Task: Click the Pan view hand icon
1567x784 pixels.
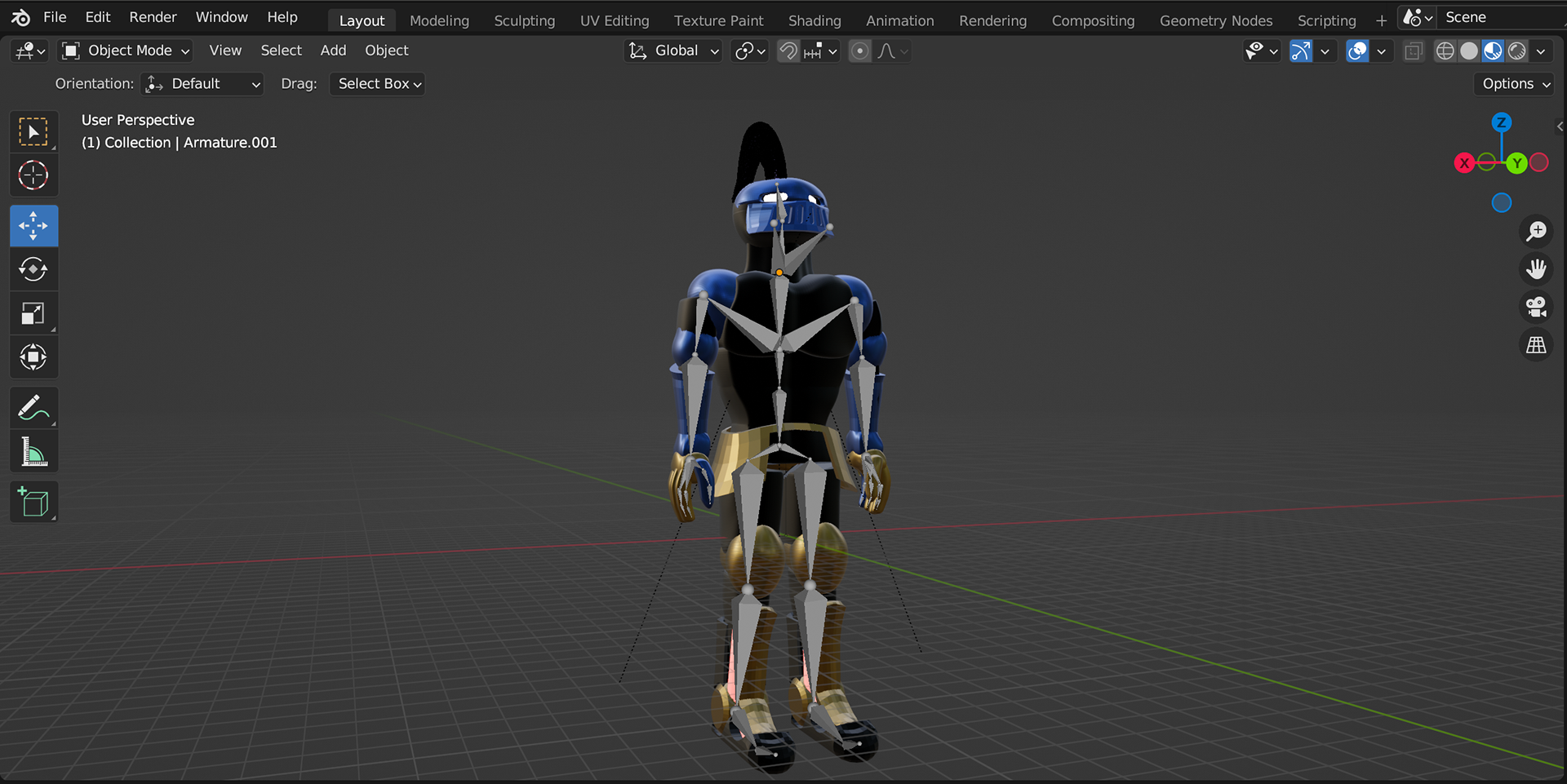Action: (x=1536, y=269)
